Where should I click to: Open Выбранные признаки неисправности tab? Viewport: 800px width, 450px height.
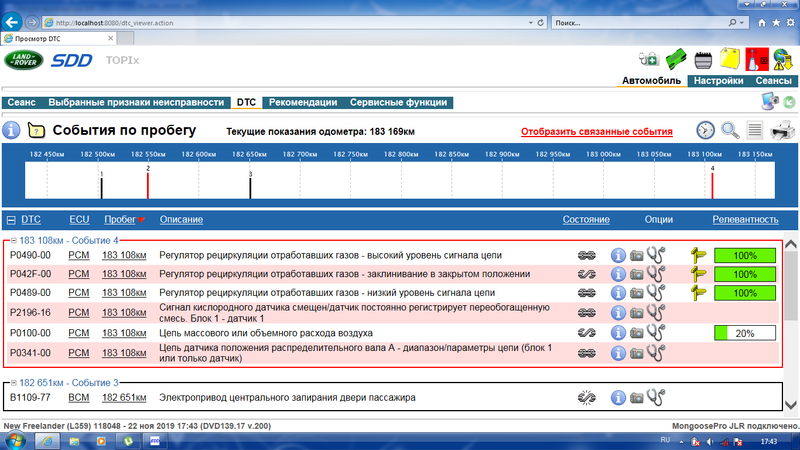[x=136, y=103]
